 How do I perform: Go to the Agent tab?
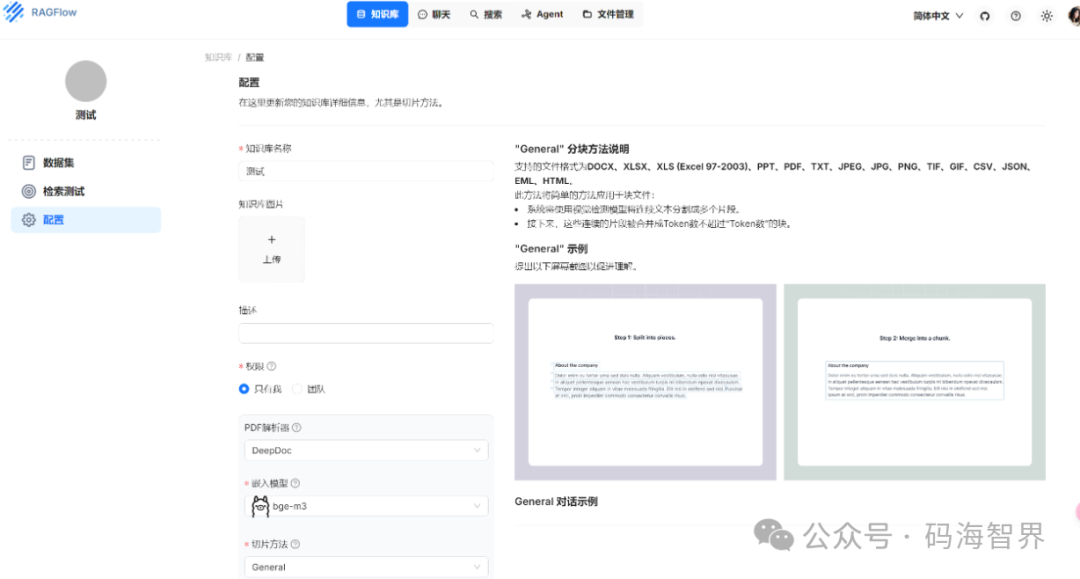click(542, 14)
